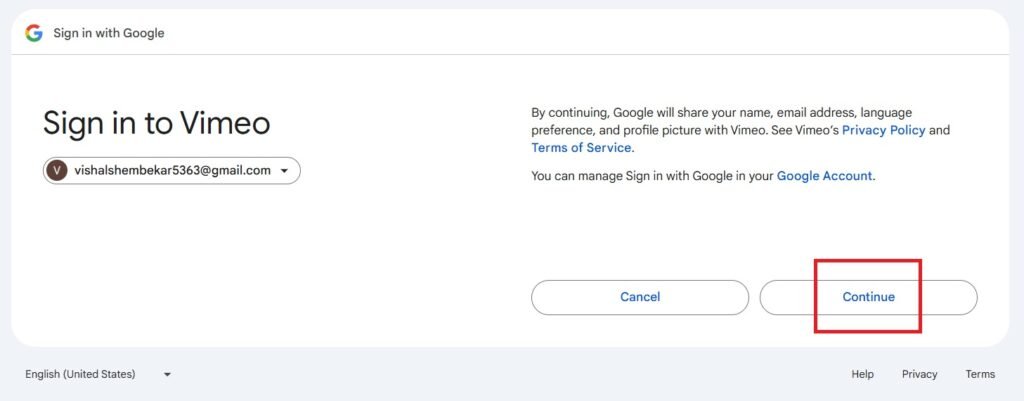Click the "Sign in with Google" header text

coord(109,33)
